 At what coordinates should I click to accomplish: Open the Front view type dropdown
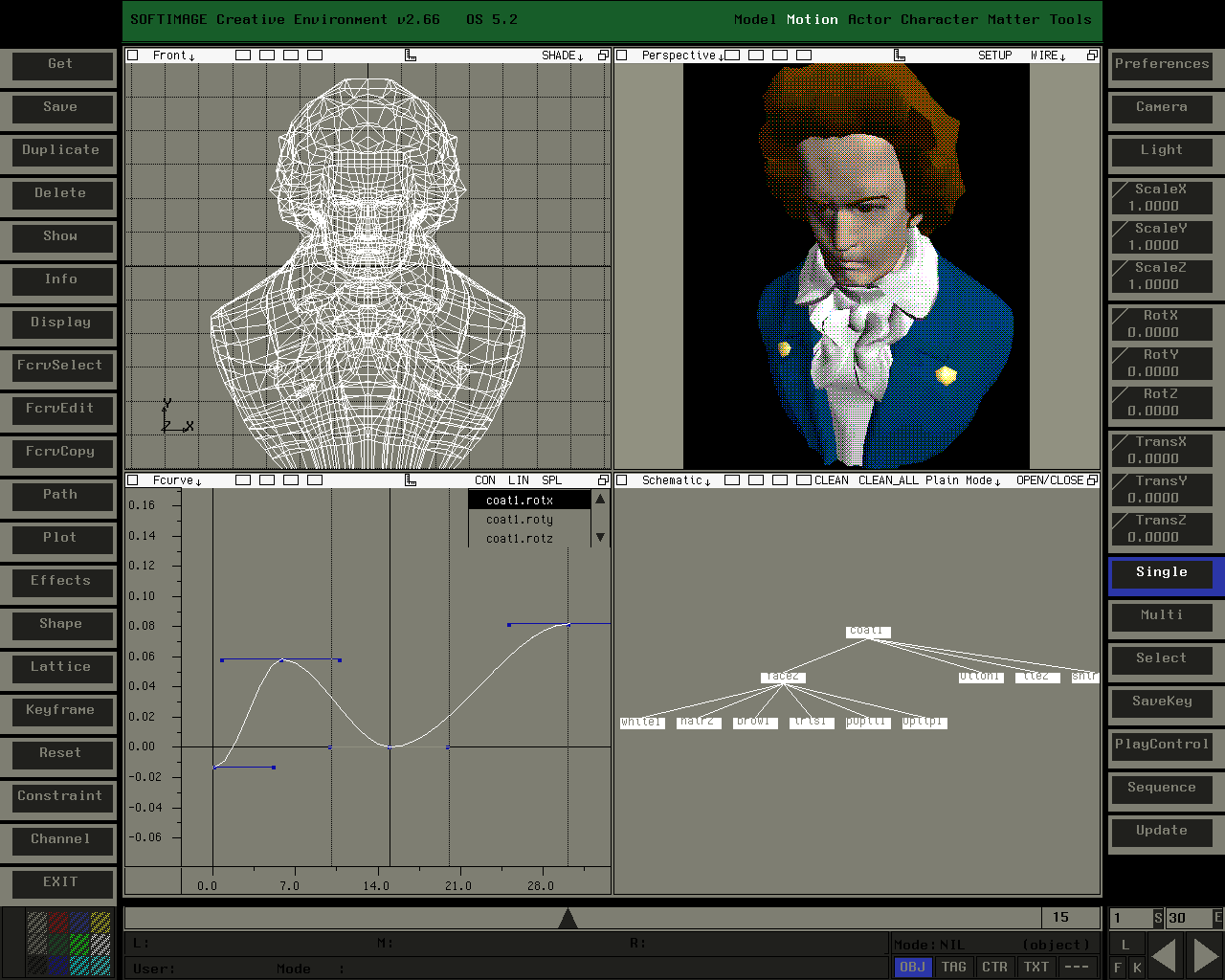click(x=174, y=56)
